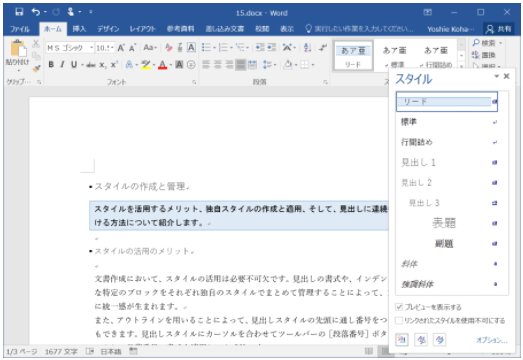Apply paragraph shading paint bucket
Screen dimensions: 523x360
(x=287, y=65)
